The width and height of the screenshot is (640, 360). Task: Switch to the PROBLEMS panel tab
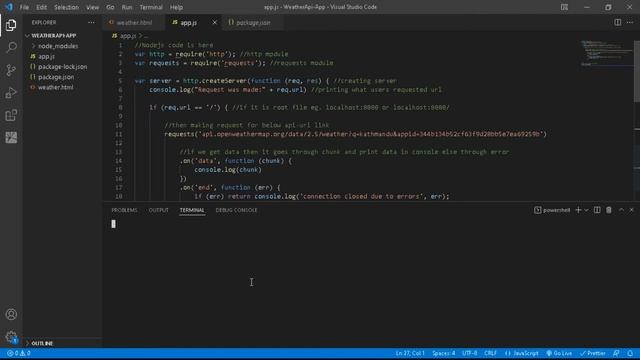click(x=124, y=210)
